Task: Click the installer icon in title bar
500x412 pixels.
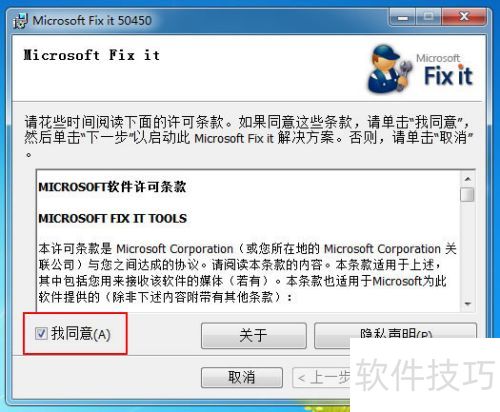Action: pyautogui.click(x=20, y=21)
